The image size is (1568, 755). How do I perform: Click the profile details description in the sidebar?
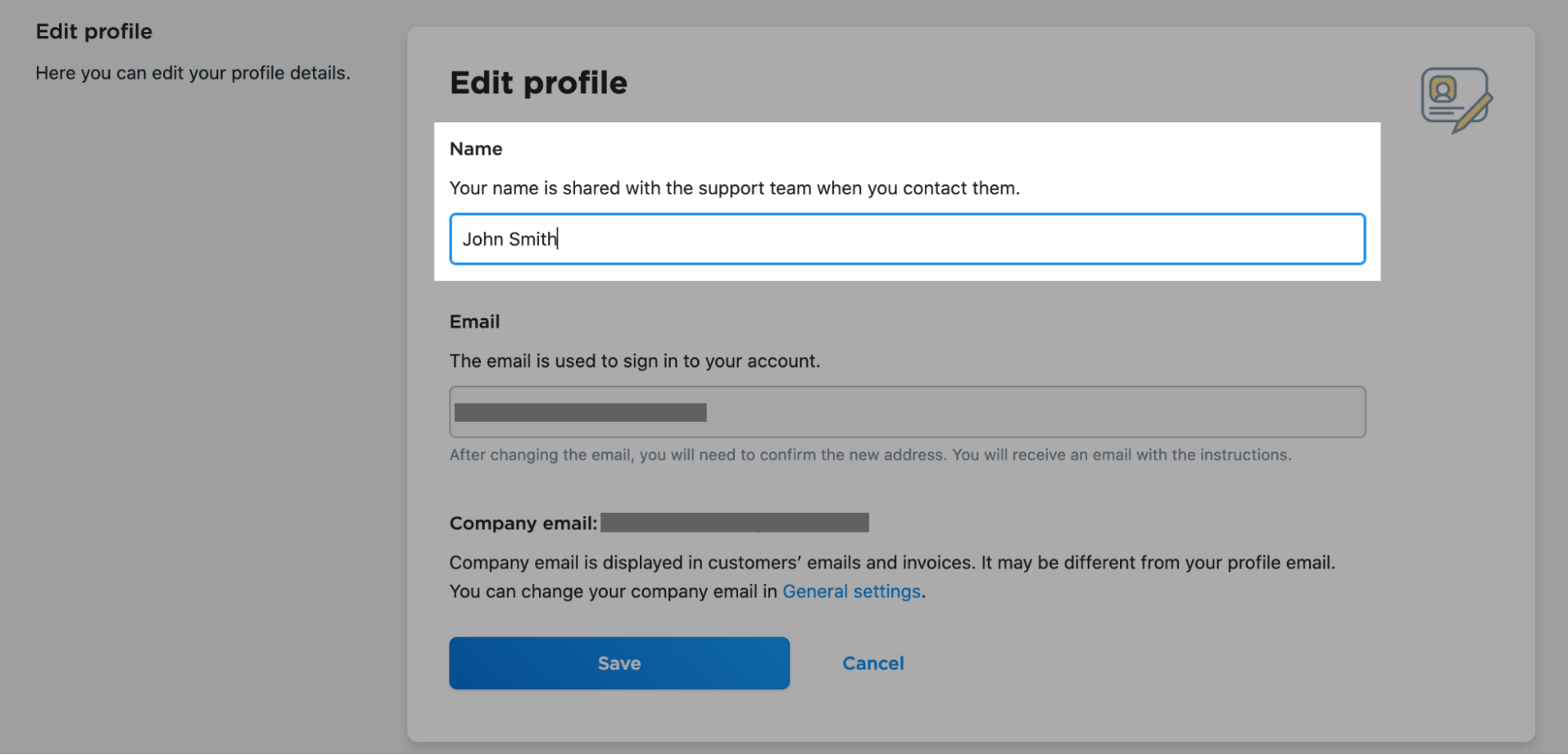pyautogui.click(x=194, y=72)
